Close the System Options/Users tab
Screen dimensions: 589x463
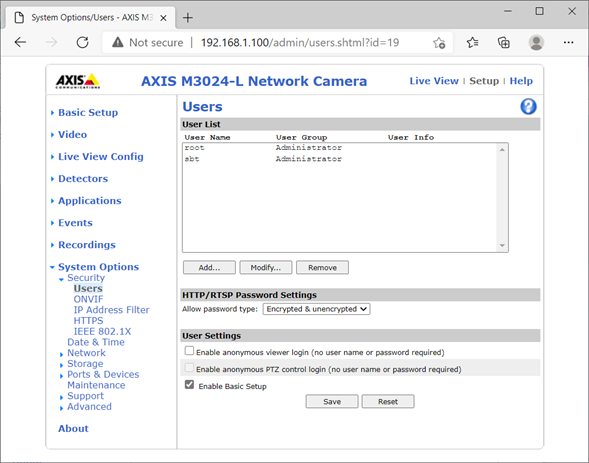(163, 18)
